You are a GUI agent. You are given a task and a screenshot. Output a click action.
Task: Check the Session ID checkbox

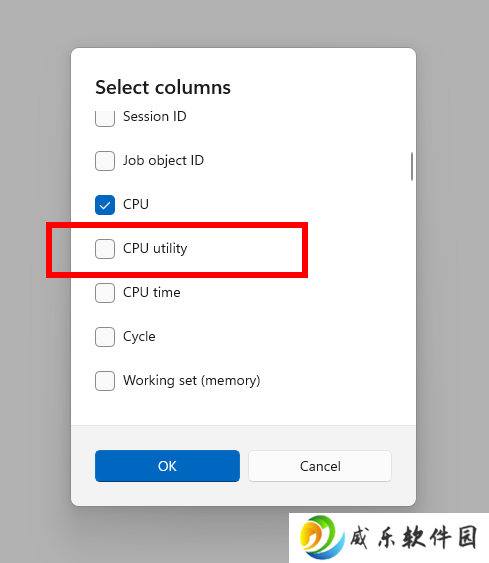(105, 118)
